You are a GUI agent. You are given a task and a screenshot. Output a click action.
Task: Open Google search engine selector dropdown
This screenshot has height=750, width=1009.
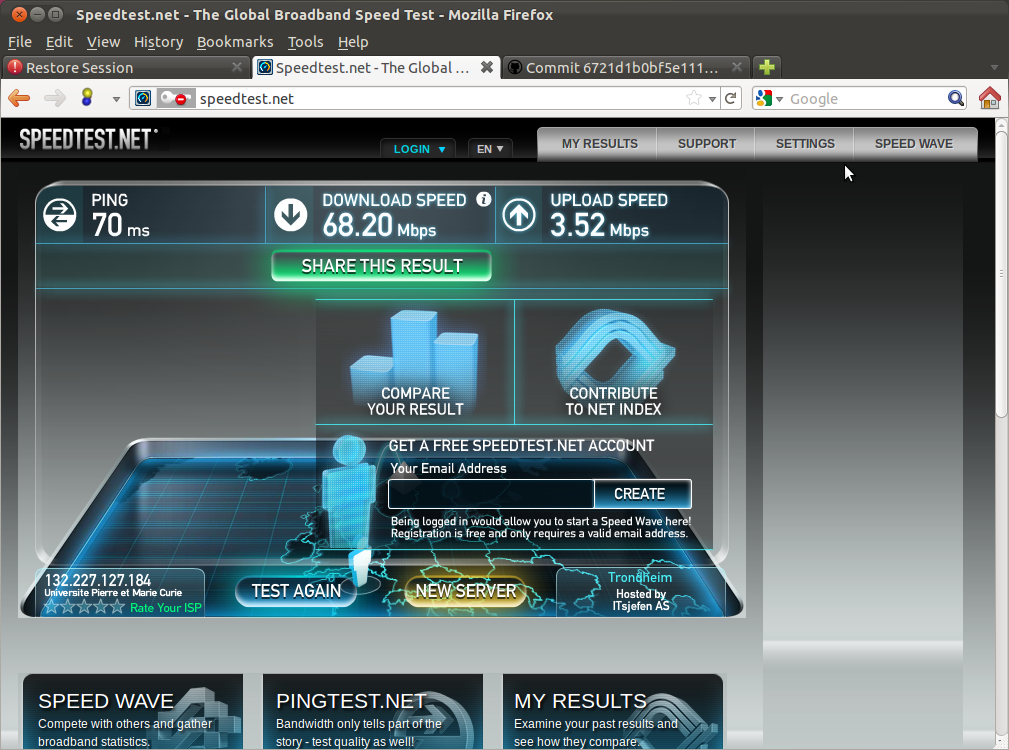coord(769,98)
